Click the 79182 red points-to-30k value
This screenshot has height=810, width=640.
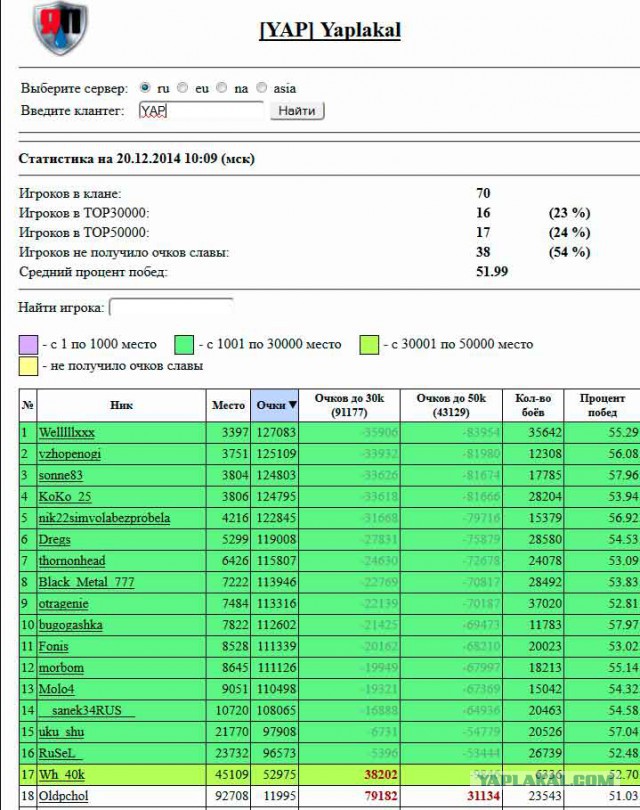point(381,796)
